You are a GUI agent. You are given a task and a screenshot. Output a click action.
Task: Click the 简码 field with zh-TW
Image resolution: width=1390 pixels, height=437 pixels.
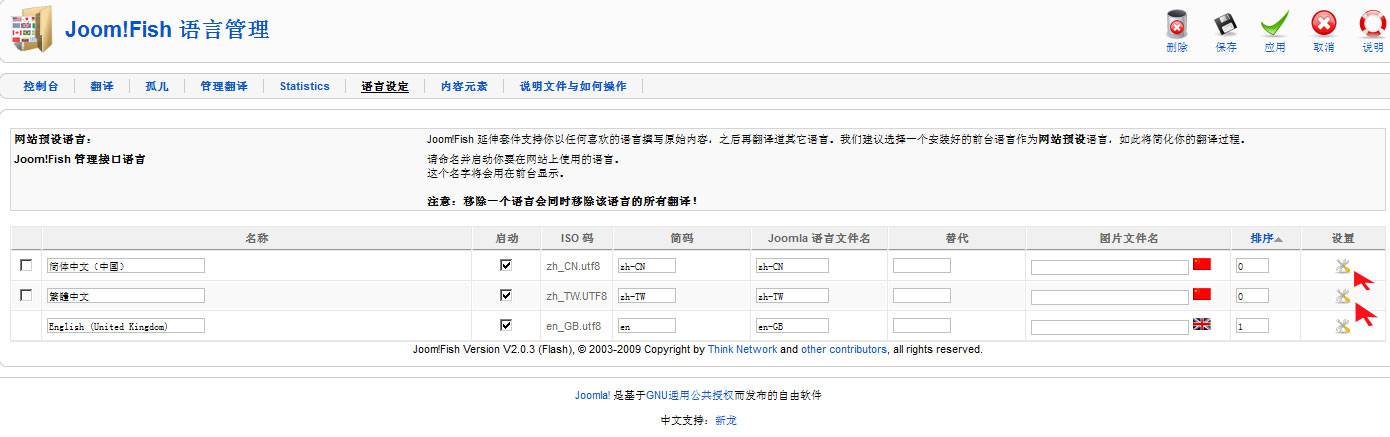(647, 296)
